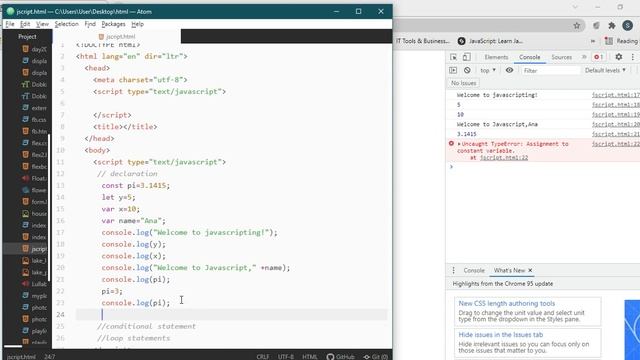
Task: Open the Chrome profile avatar S
Action: 627,25
